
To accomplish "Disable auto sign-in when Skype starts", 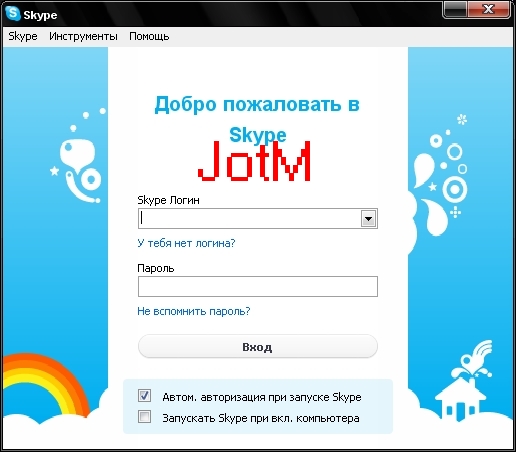I will coord(144,396).
